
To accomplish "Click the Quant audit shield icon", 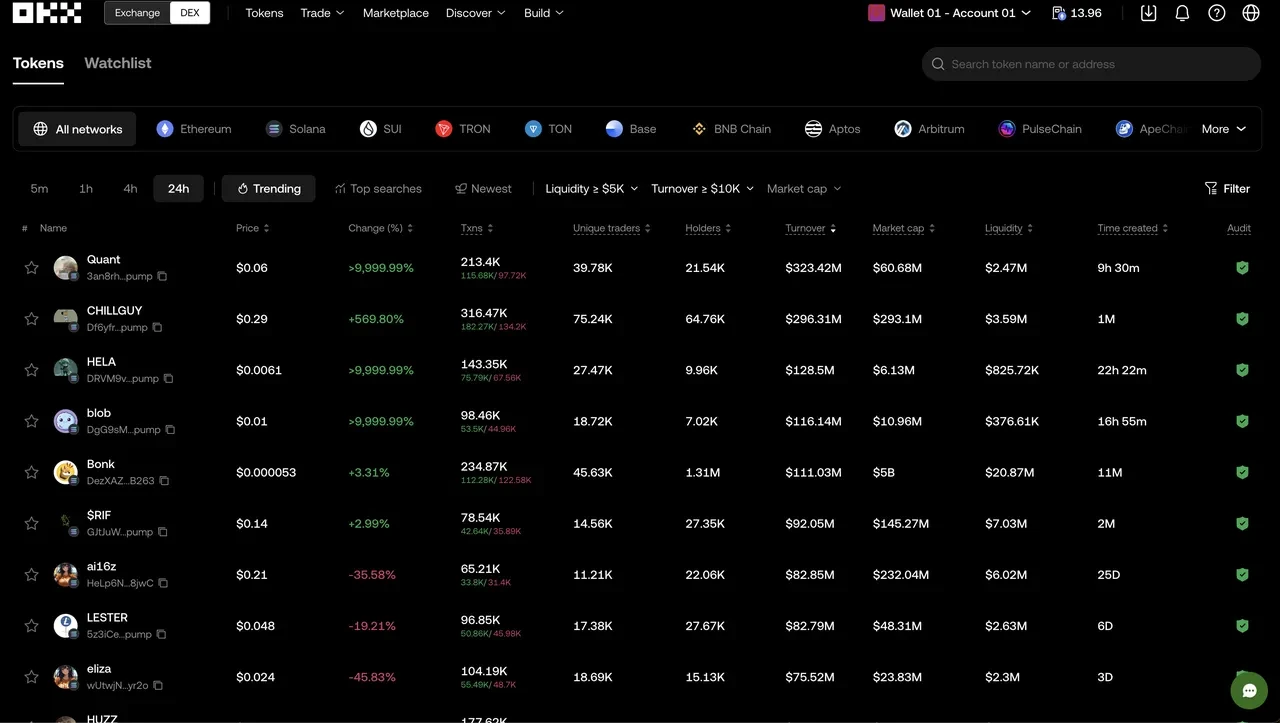I will [1242, 268].
